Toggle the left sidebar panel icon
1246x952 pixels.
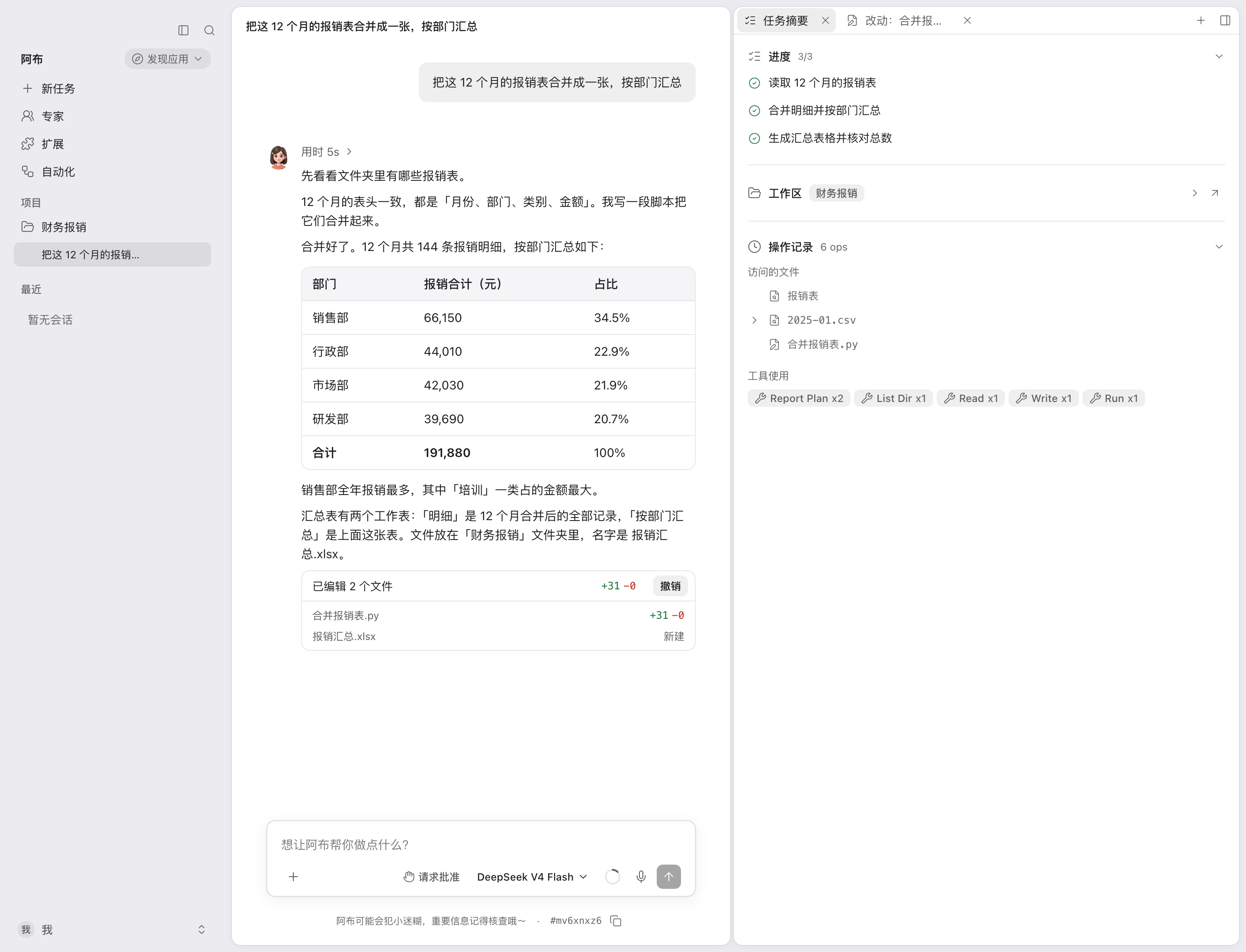point(183,30)
